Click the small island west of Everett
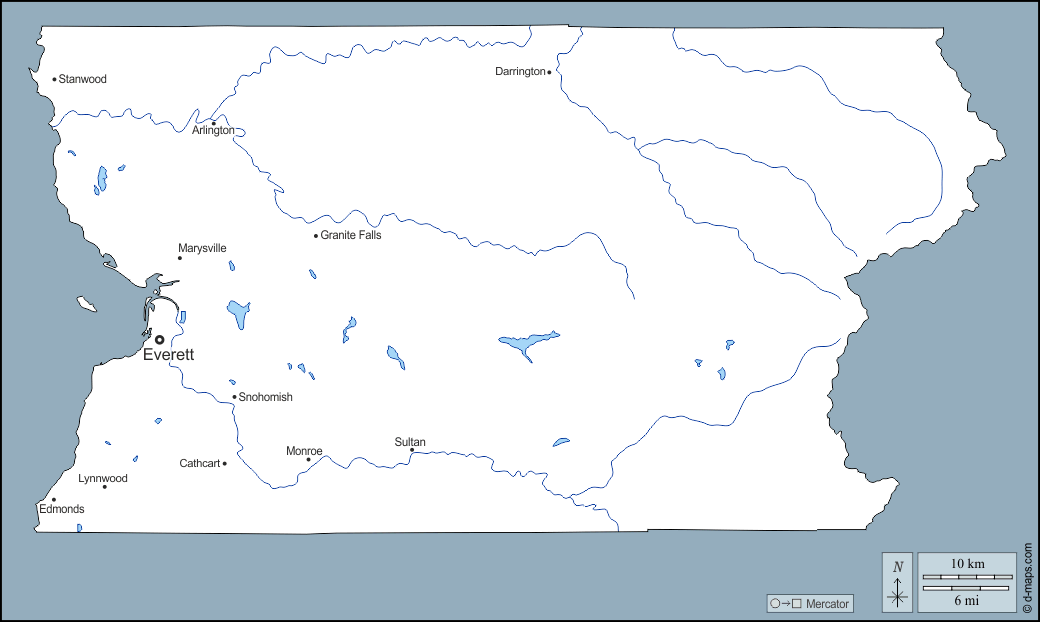Screen dimensions: 1040x622 click(88, 303)
